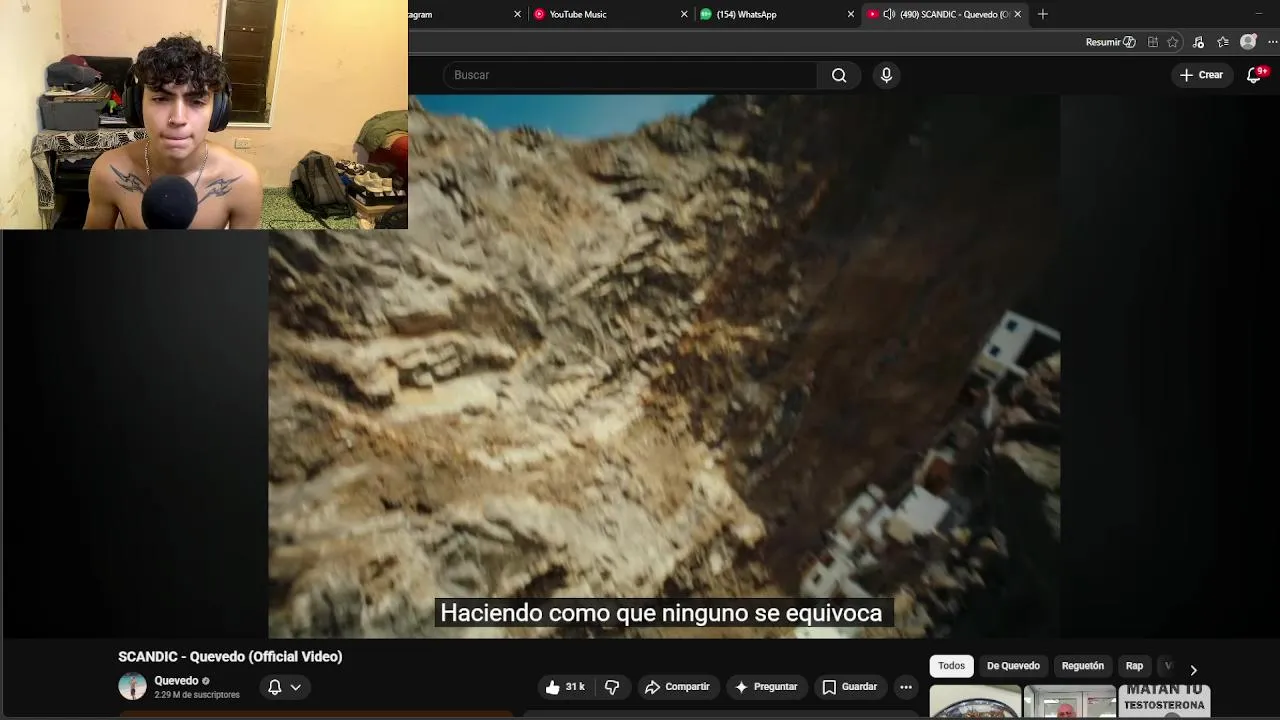Click the video player area
The image size is (1280, 720).
pos(664,366)
